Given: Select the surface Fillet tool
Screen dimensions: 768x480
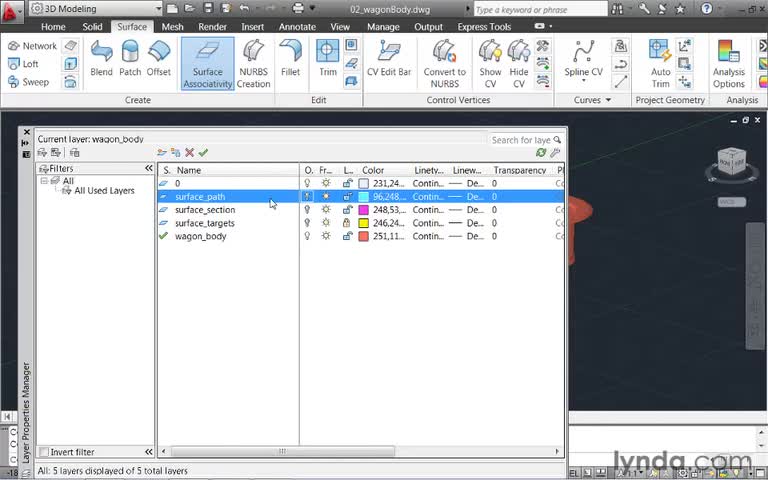Looking at the screenshot, I should click(x=290, y=58).
